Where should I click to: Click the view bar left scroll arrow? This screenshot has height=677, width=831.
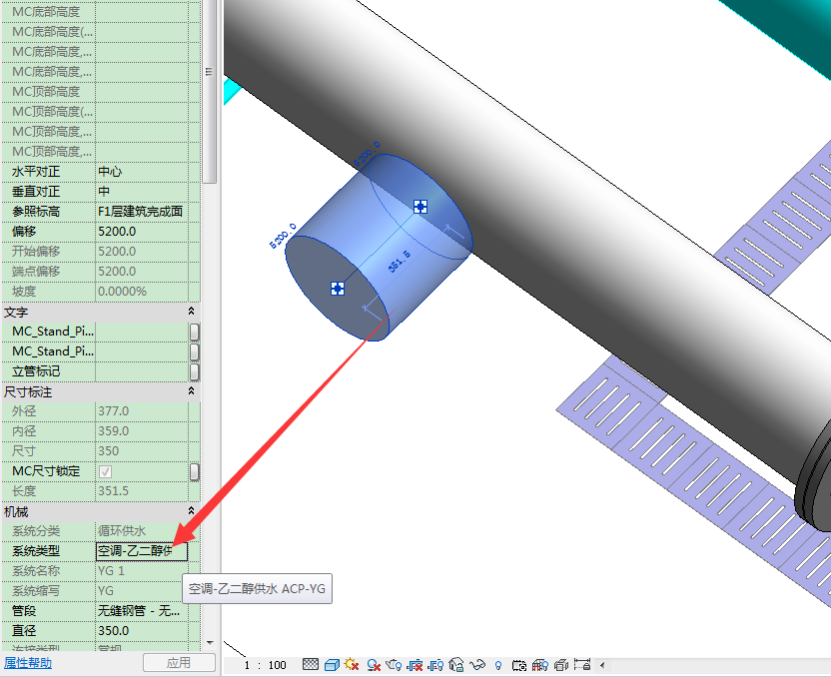602,665
